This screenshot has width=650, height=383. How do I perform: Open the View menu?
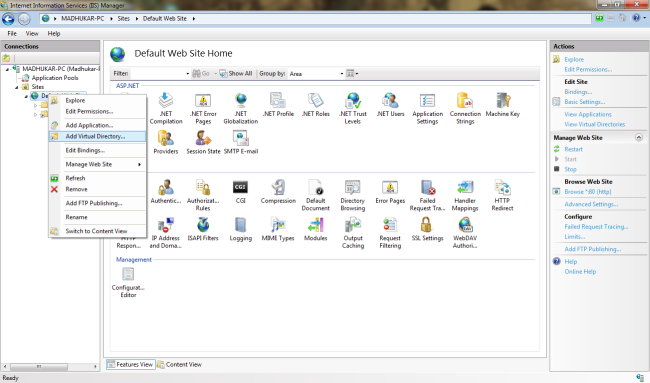[x=32, y=34]
